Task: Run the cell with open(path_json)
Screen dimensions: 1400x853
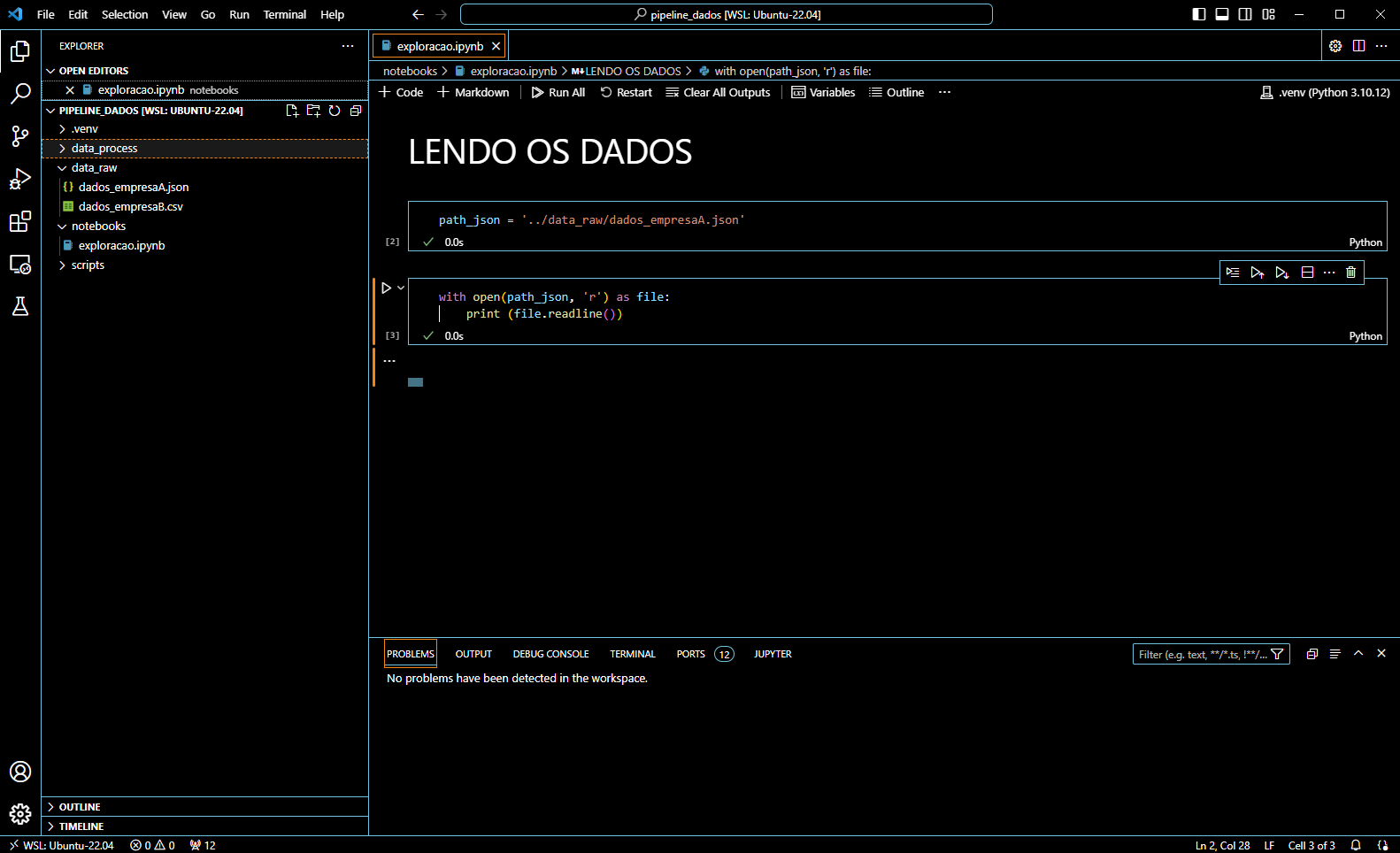Action: pos(386,288)
